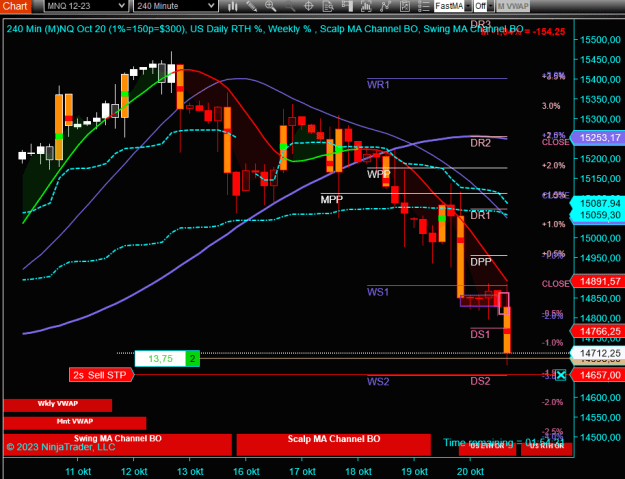Click the M VWAP toolbar button

(513, 6)
